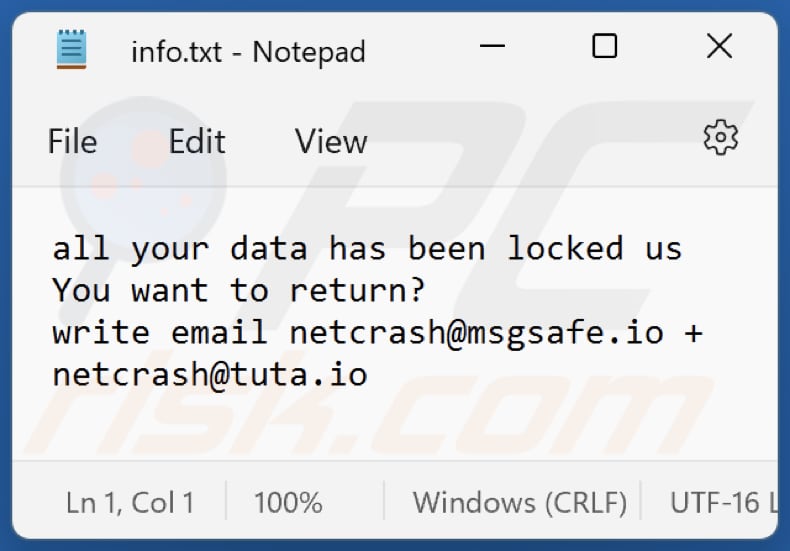790x551 pixels.
Task: Minimize the Notepad window
Action: point(492,46)
